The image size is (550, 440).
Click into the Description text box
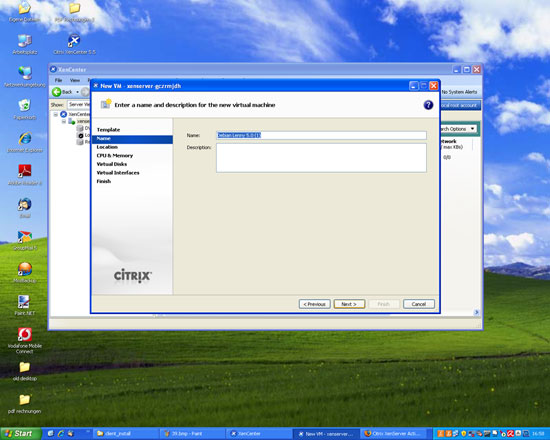pos(321,158)
